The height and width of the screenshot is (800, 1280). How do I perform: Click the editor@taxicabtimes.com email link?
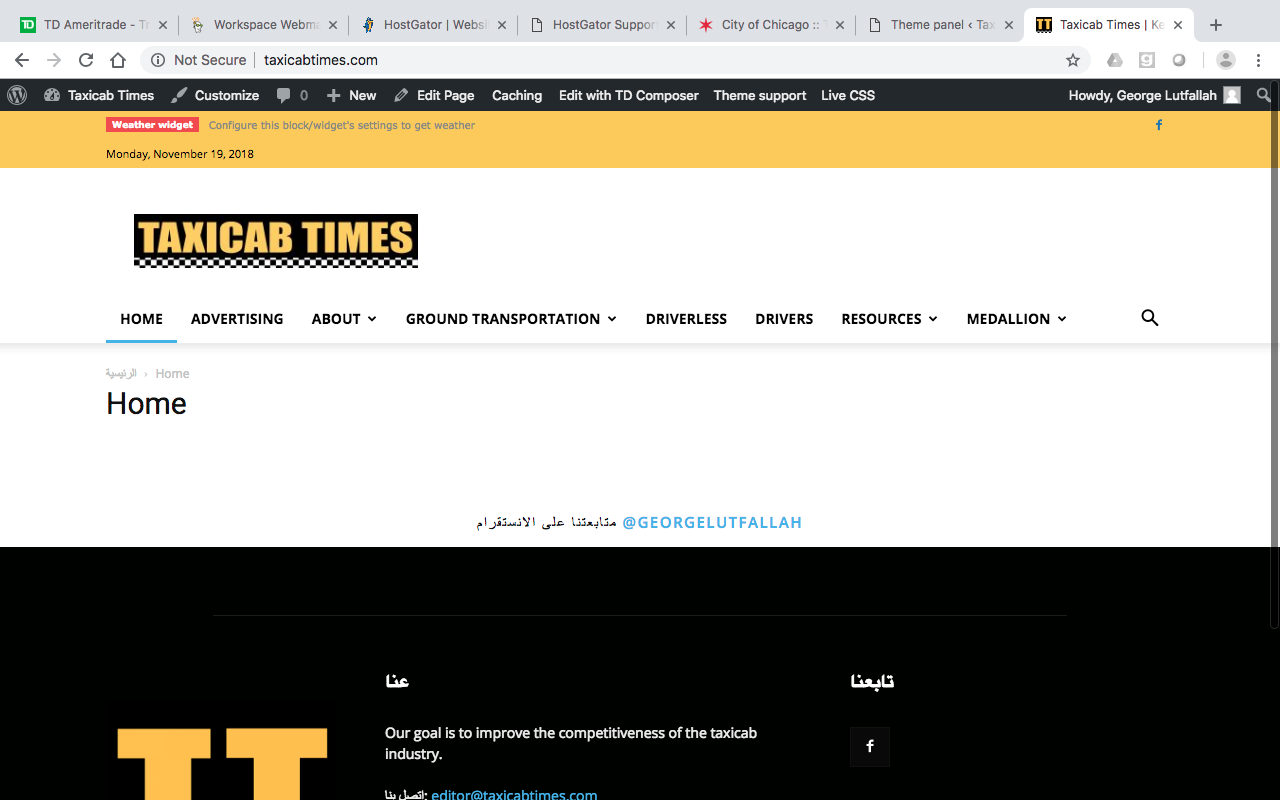[514, 795]
